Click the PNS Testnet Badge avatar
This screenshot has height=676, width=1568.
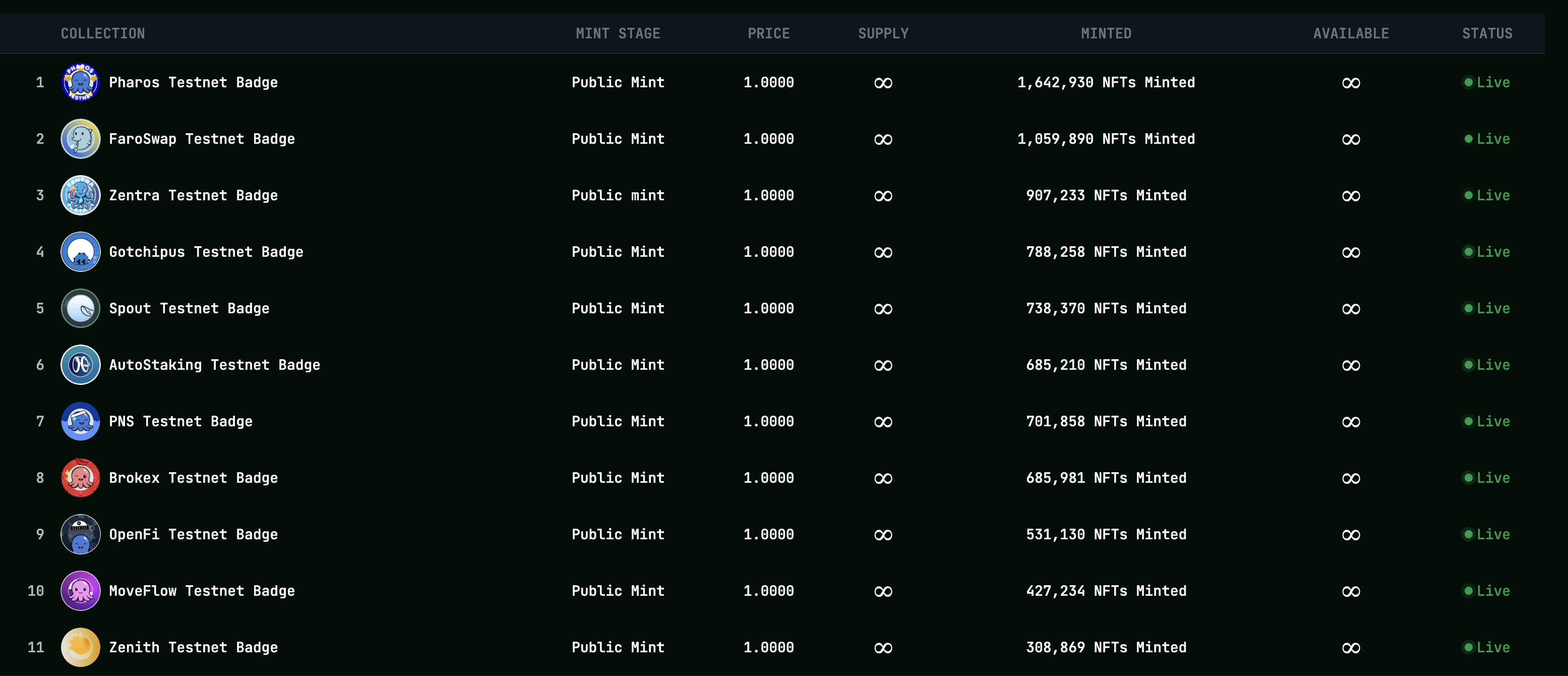click(x=80, y=421)
